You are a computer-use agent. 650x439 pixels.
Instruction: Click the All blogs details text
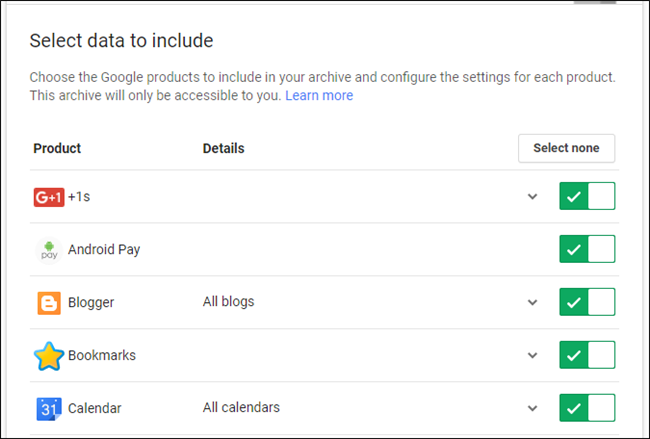(x=228, y=302)
